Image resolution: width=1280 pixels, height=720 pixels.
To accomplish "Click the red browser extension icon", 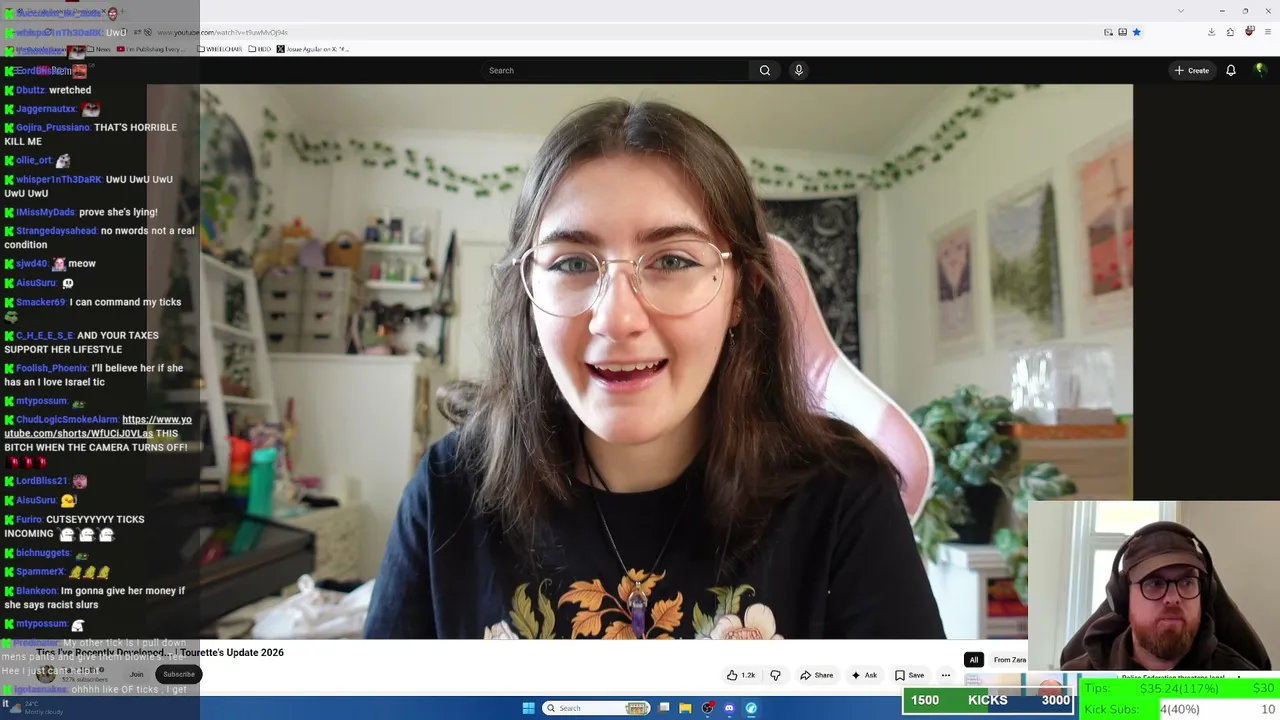I will pyautogui.click(x=1249, y=32).
